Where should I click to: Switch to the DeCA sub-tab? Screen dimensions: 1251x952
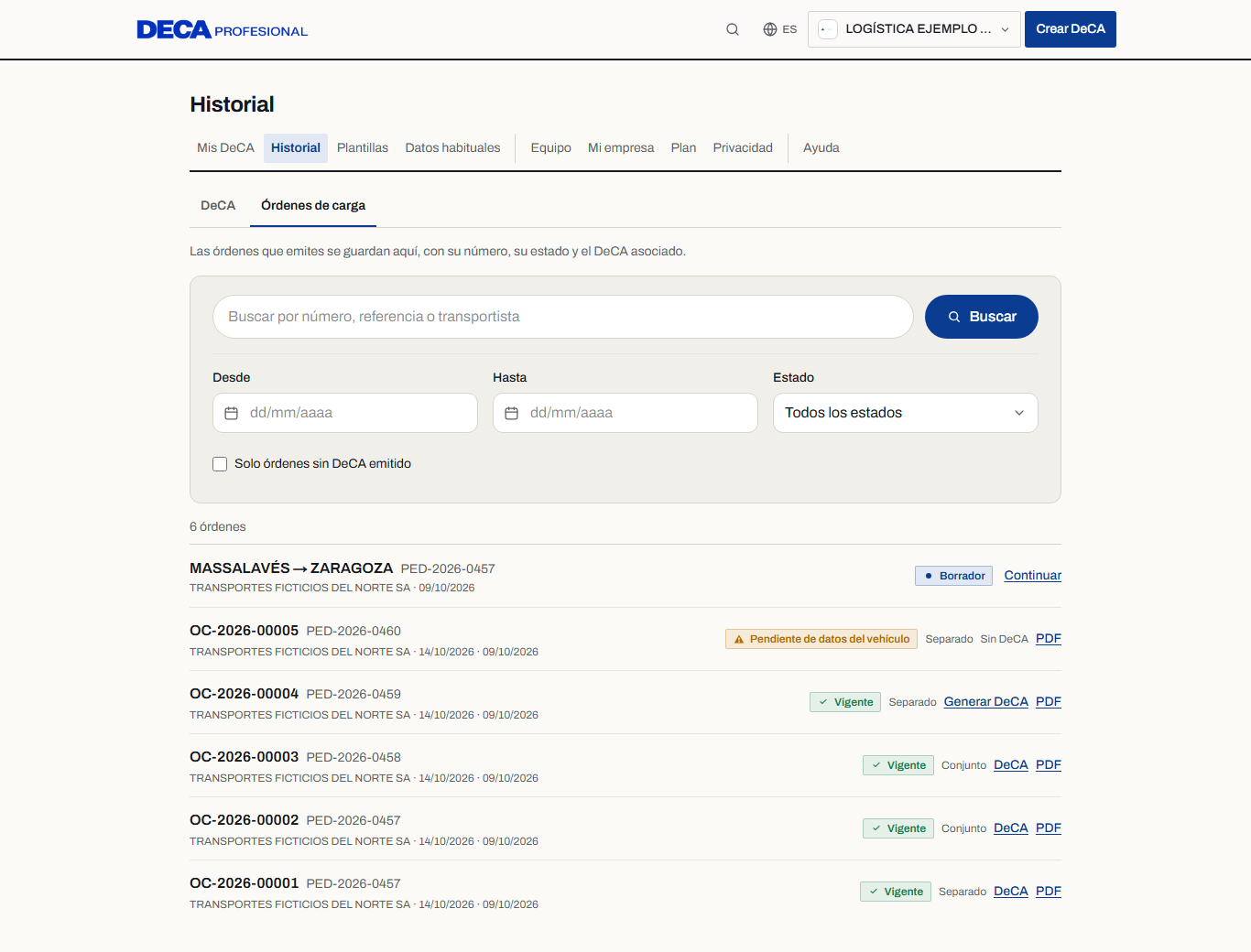point(218,206)
